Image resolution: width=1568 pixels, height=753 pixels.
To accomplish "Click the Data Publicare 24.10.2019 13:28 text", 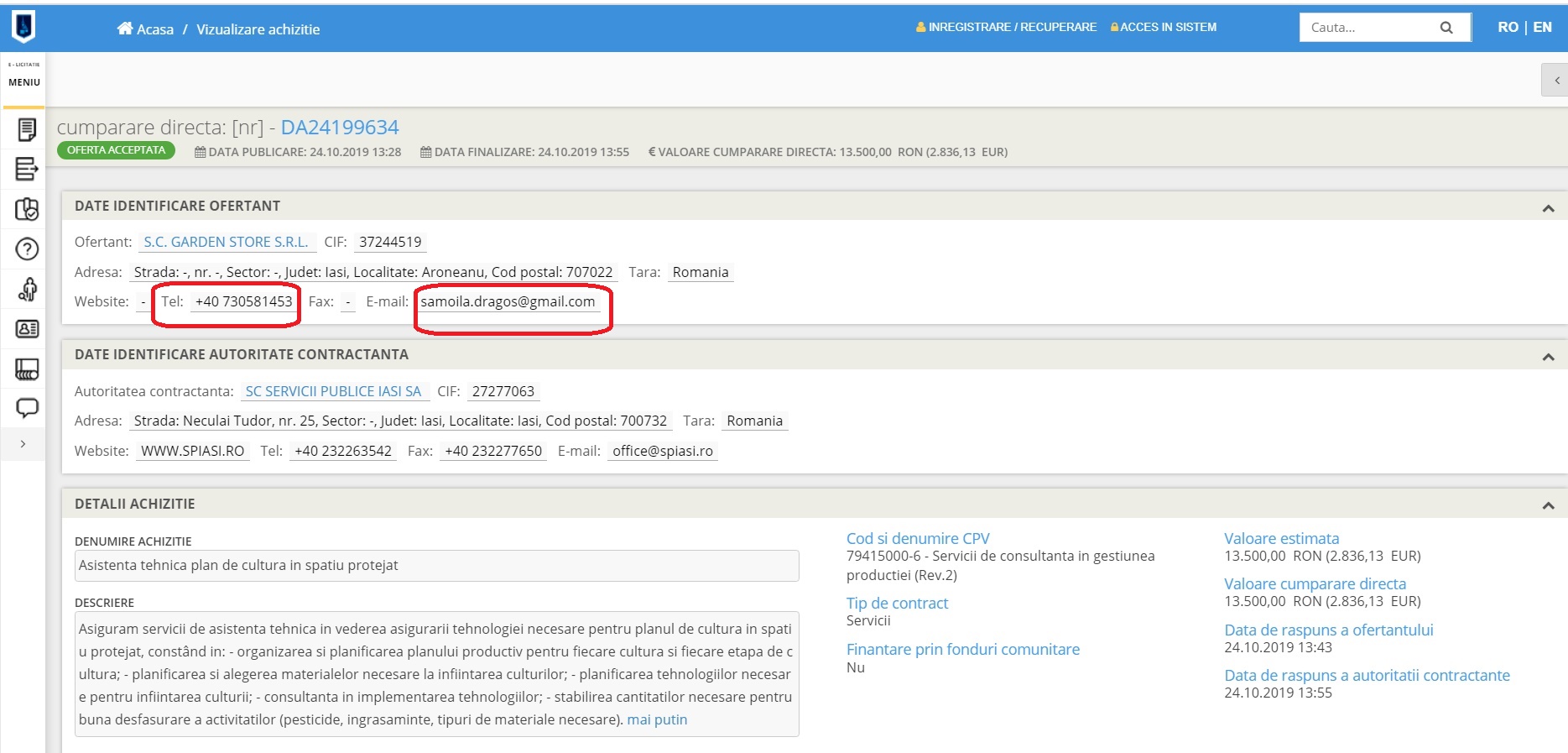I will click(298, 152).
